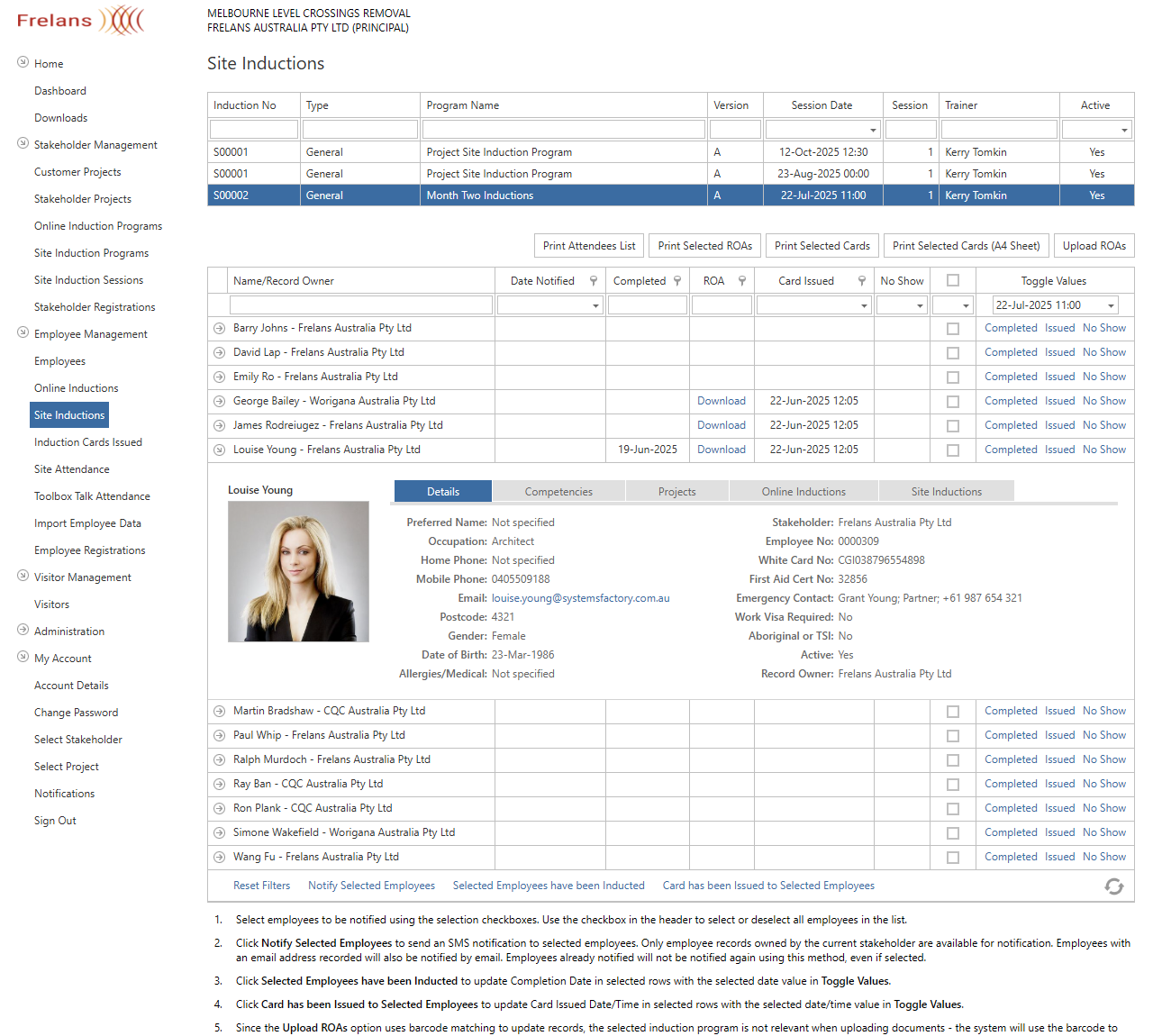Download Louise Young's ROA document
Viewport: 1153px width, 1036px height.
coord(721,449)
